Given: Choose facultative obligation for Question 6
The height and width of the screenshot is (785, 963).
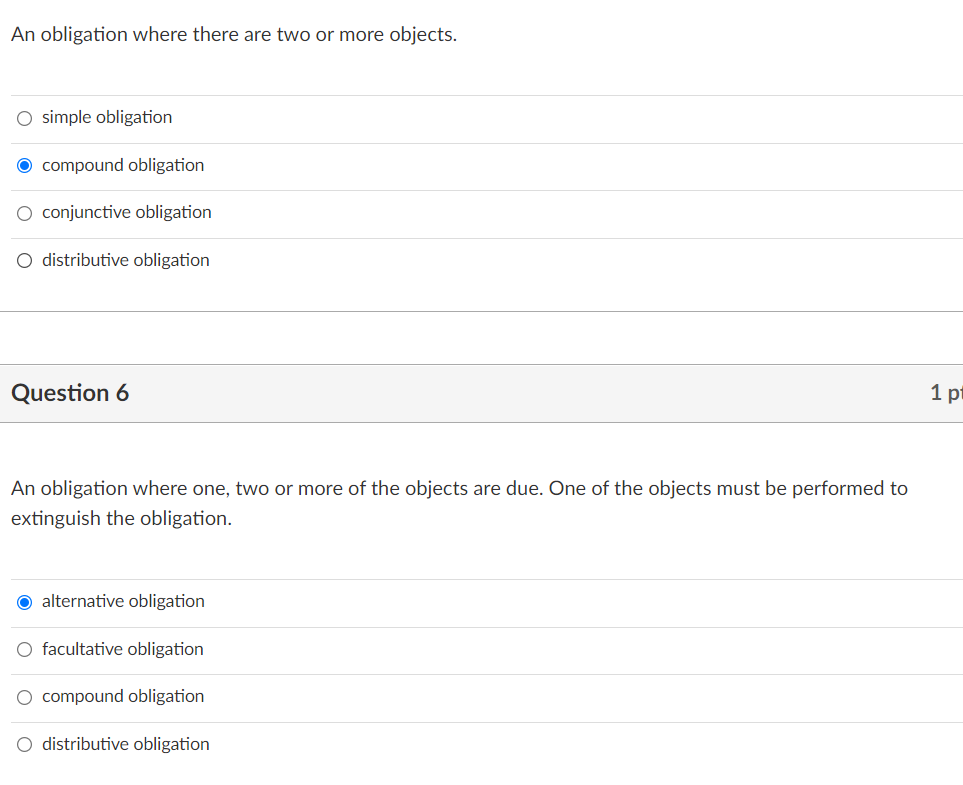Looking at the screenshot, I should click(x=24, y=649).
